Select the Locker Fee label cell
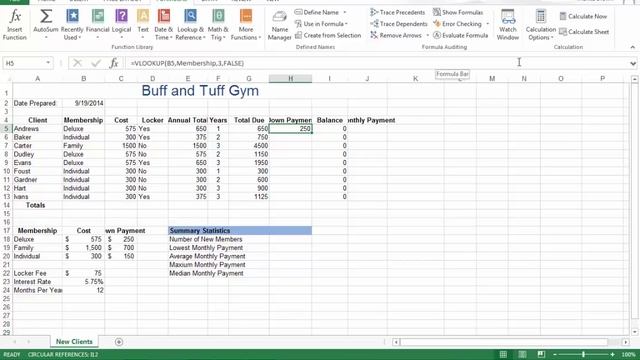640x360 pixels. (38, 273)
